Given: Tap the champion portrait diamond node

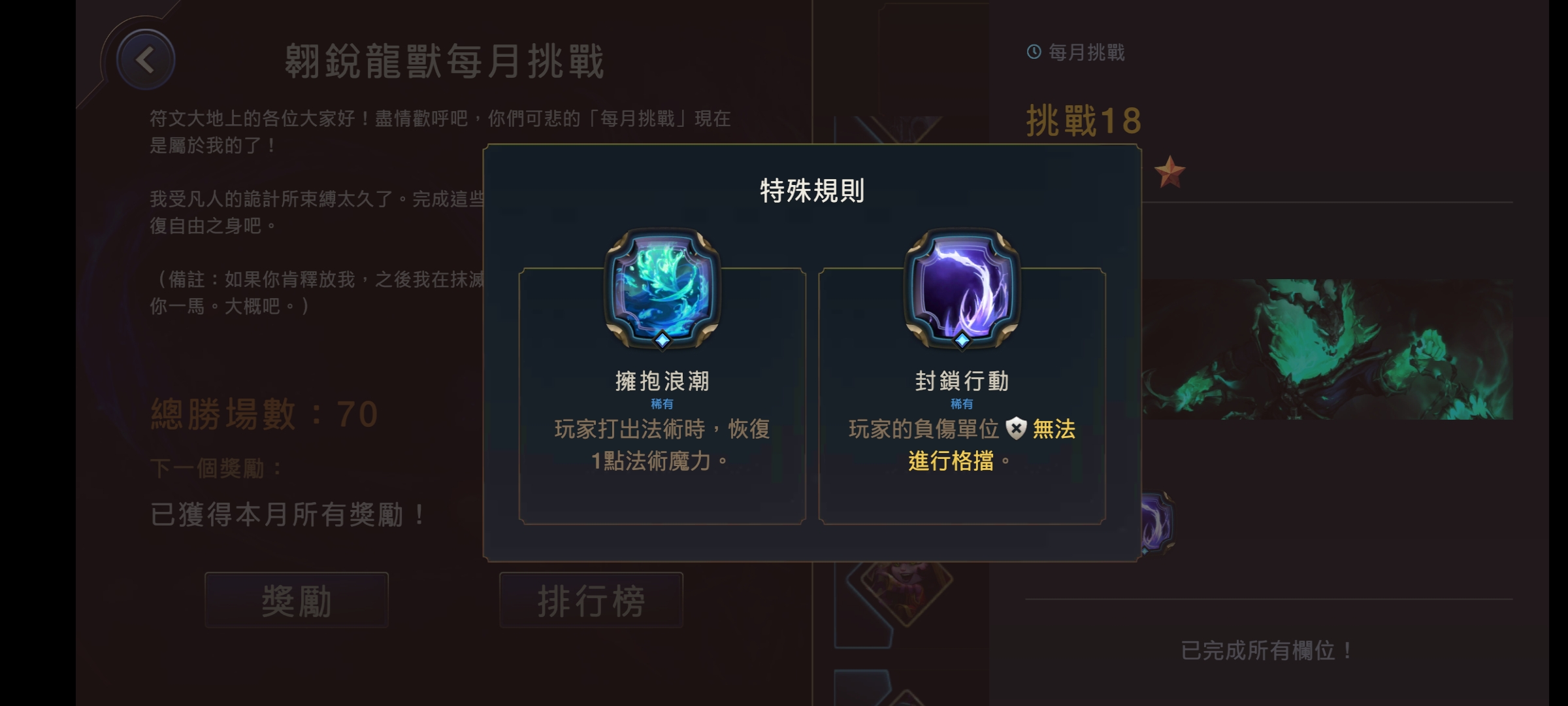Looking at the screenshot, I should [x=907, y=593].
